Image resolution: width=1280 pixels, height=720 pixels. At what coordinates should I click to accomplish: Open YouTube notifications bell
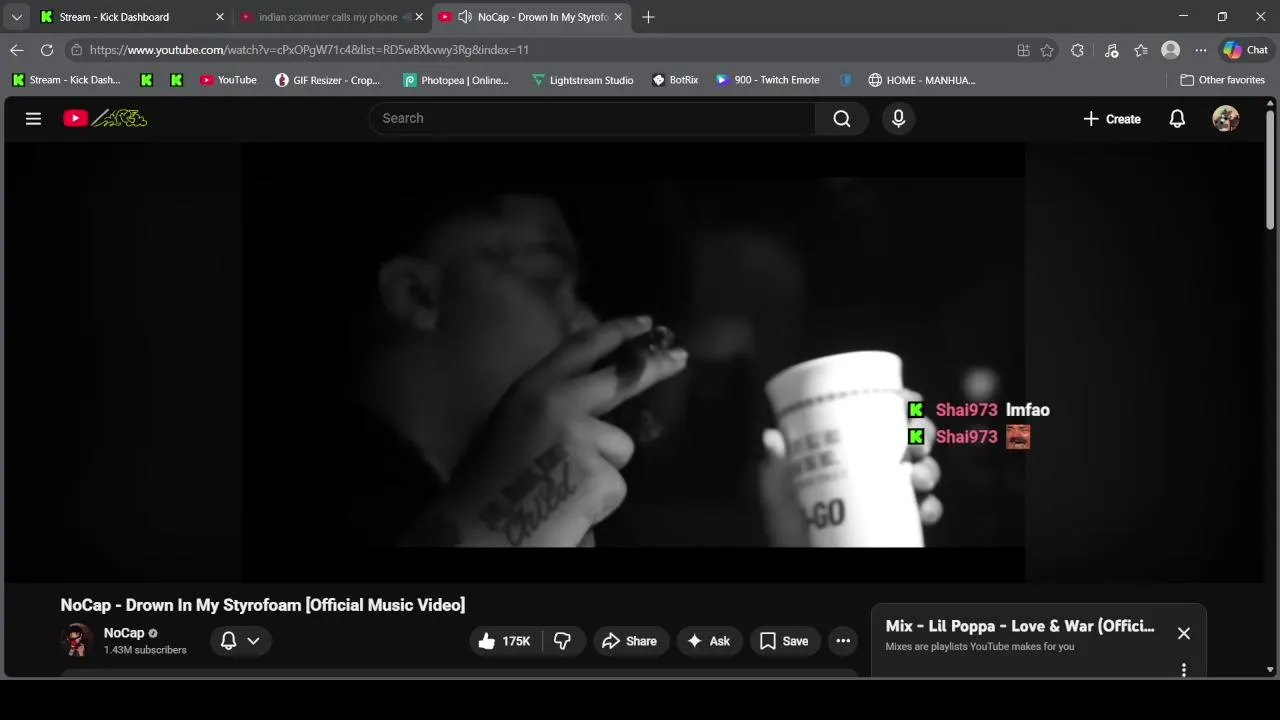tap(1177, 118)
